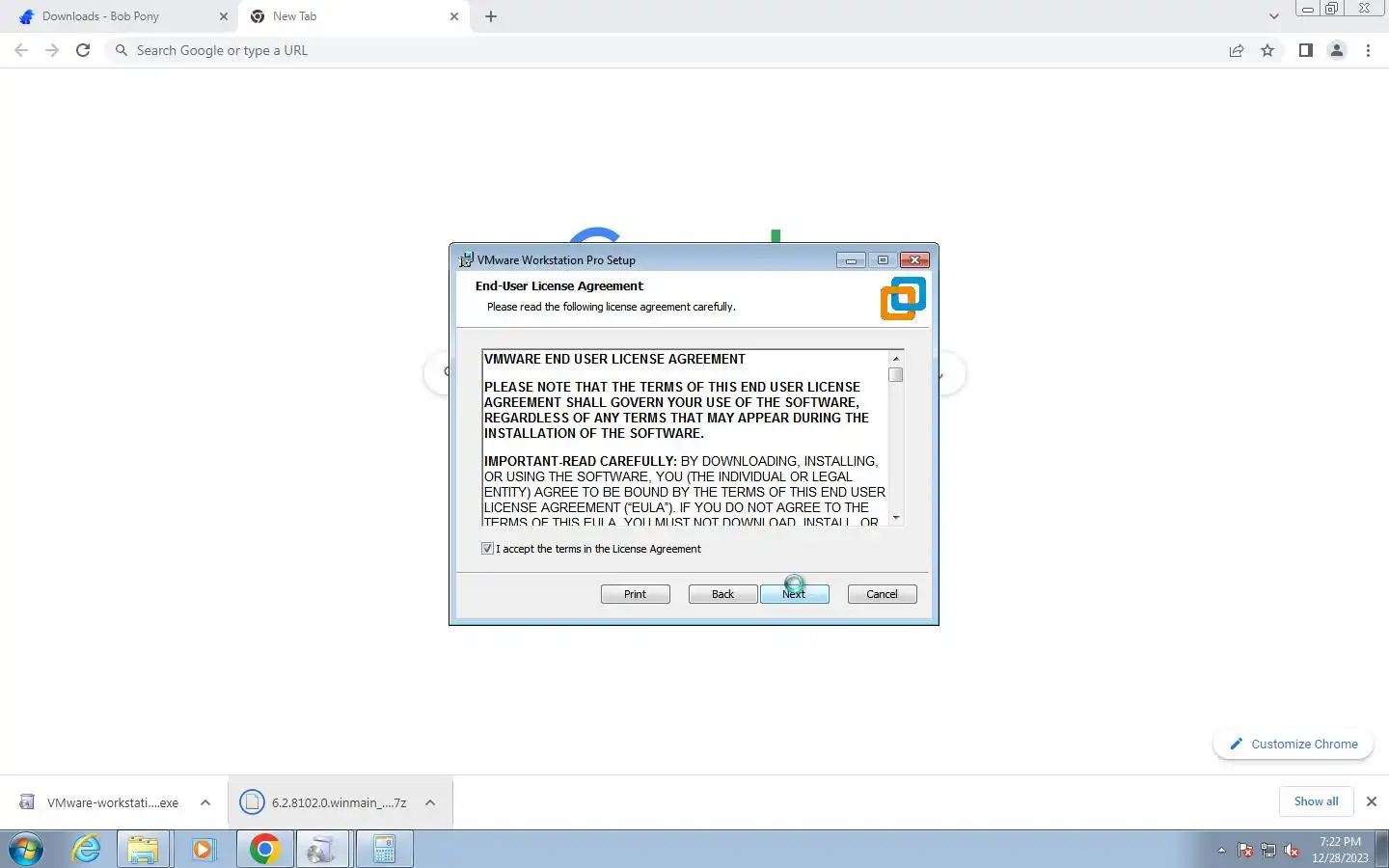The image size is (1389, 868).
Task: Click VMware installer taskbar icon
Action: pyautogui.click(x=322, y=850)
